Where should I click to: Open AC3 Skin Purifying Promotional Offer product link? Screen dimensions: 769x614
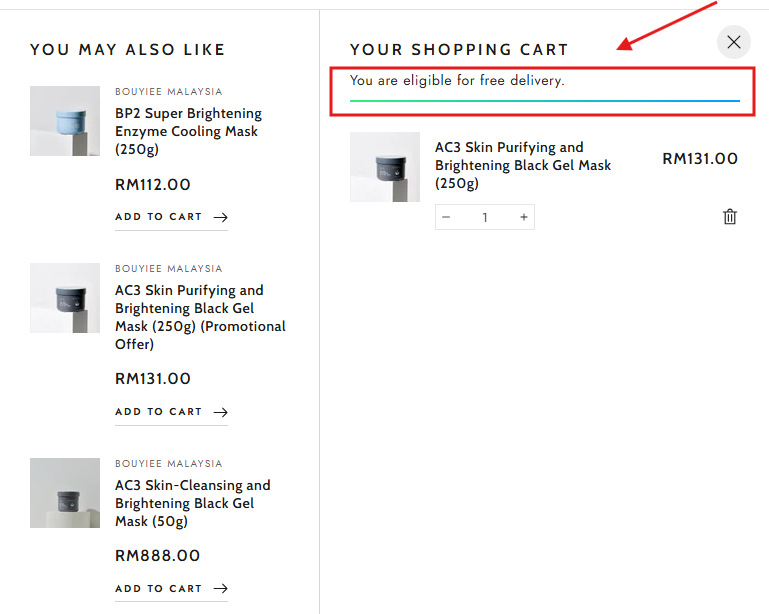tap(200, 317)
